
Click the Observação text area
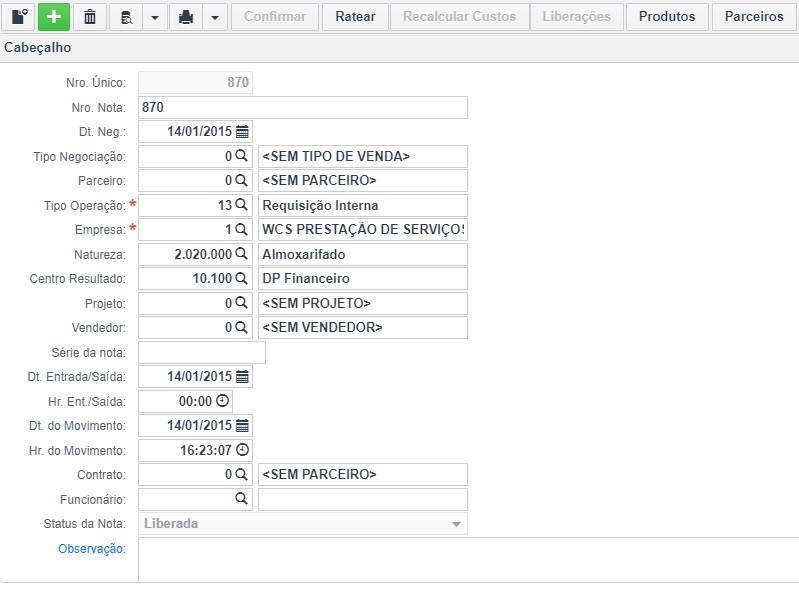click(468, 560)
